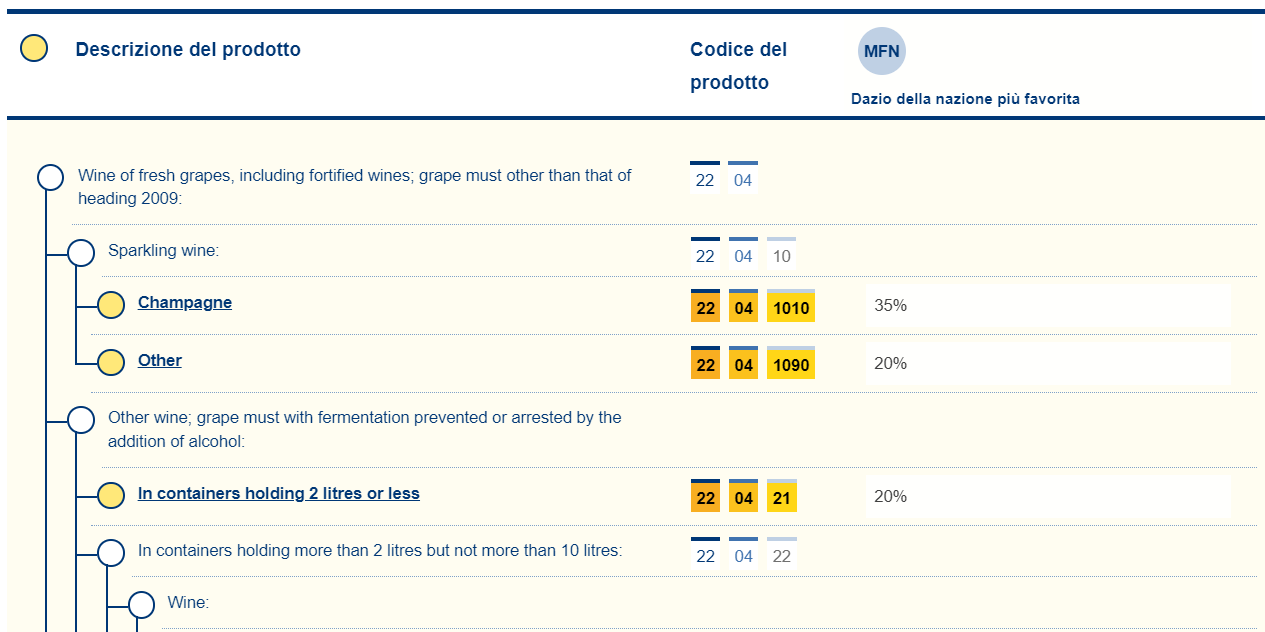
Task: Click the Descrizione del prodotto column header
Action: [x=188, y=49]
